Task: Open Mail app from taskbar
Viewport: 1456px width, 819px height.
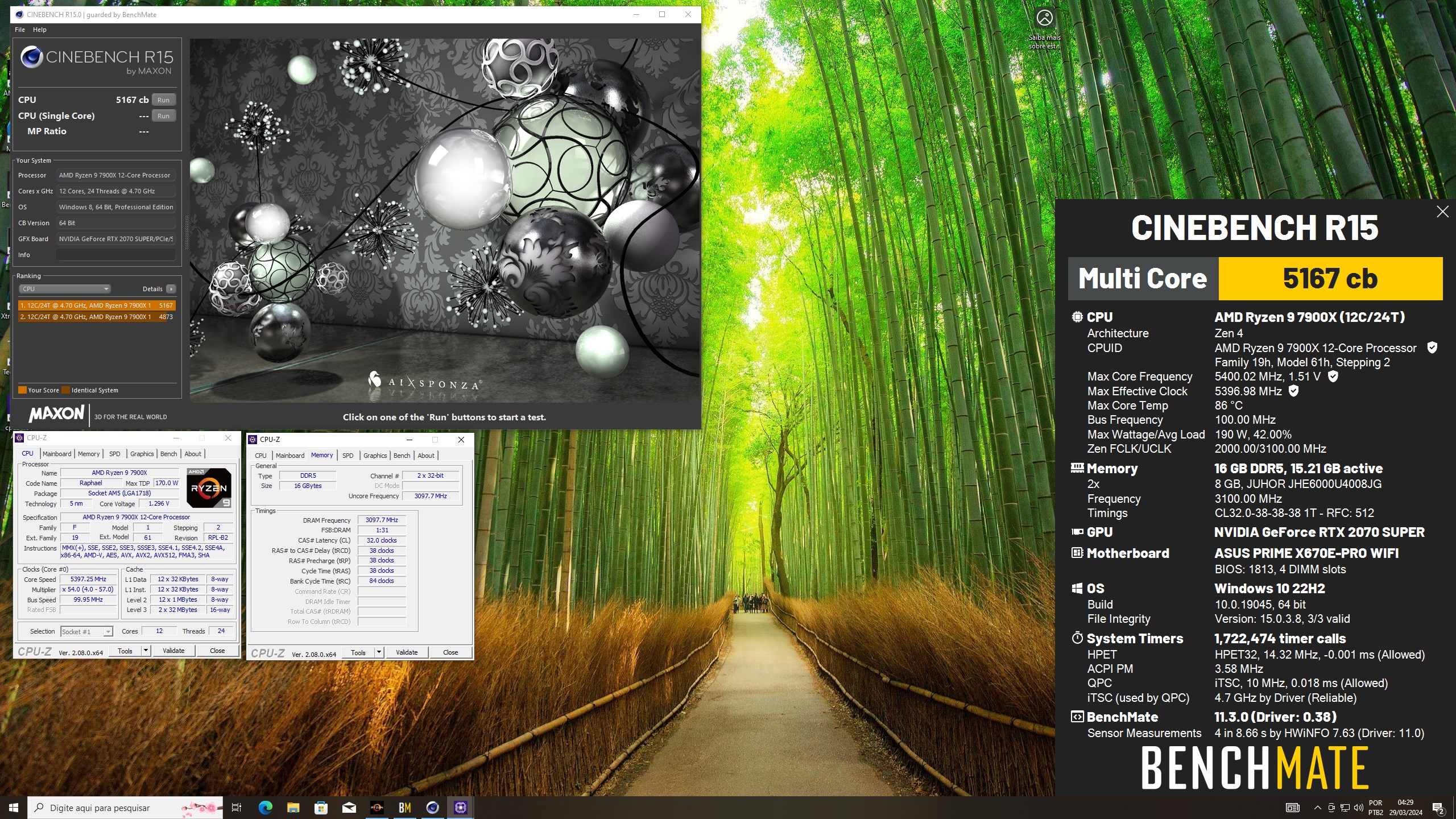Action: pos(349,808)
